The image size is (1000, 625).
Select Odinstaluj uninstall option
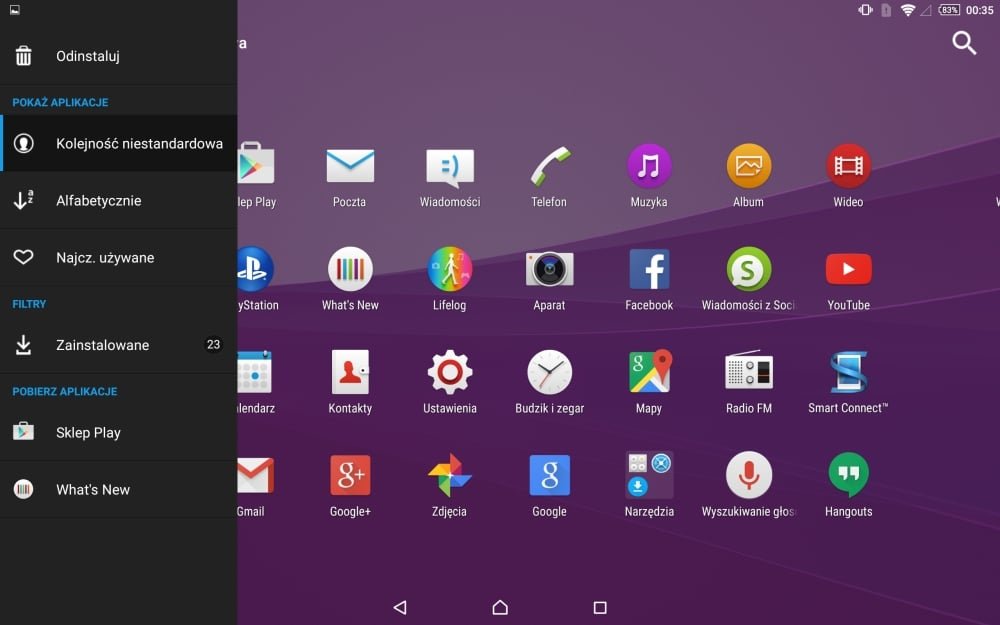119,56
